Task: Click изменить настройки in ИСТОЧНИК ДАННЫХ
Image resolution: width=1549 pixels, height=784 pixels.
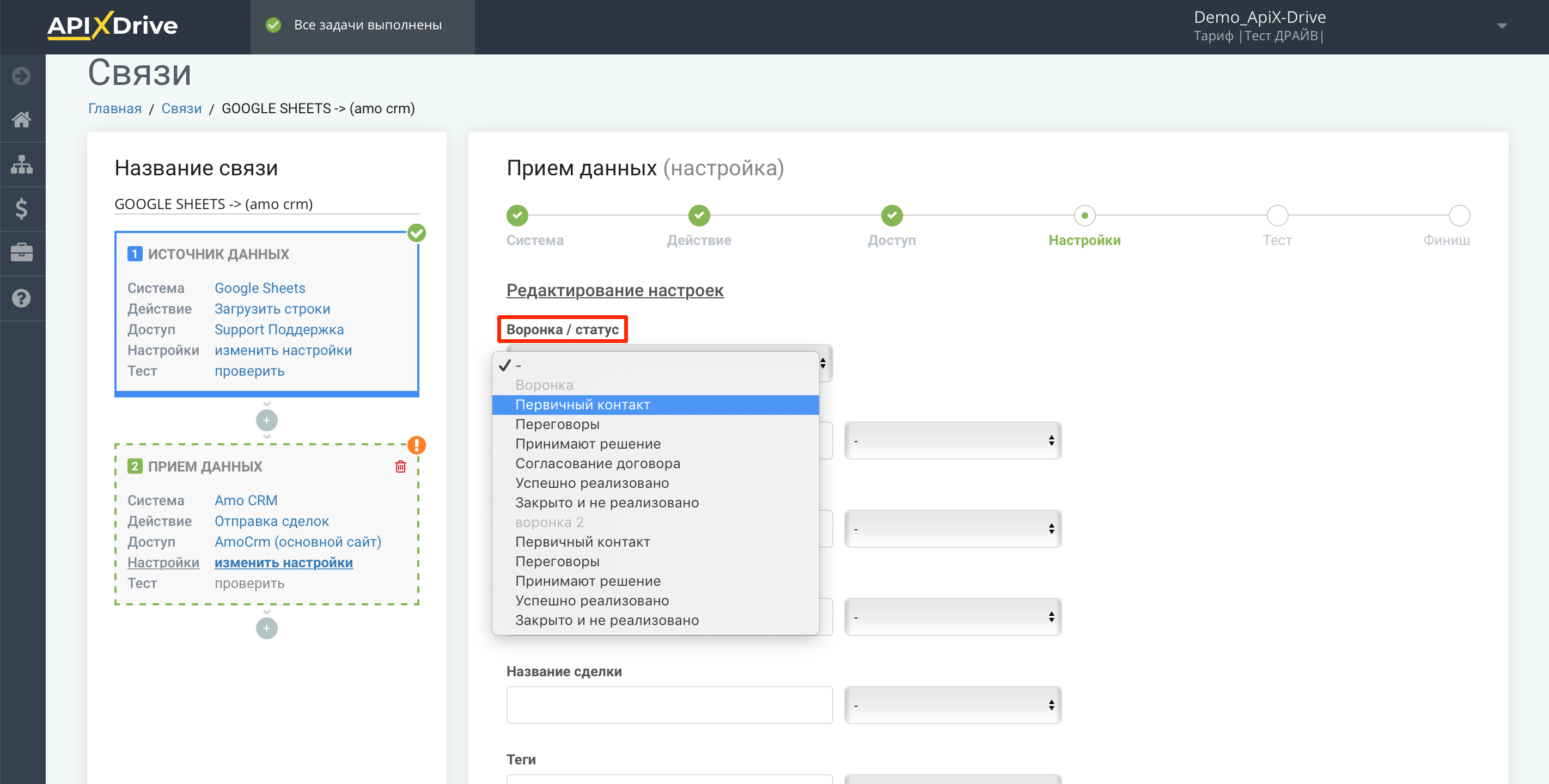Action: tap(283, 351)
